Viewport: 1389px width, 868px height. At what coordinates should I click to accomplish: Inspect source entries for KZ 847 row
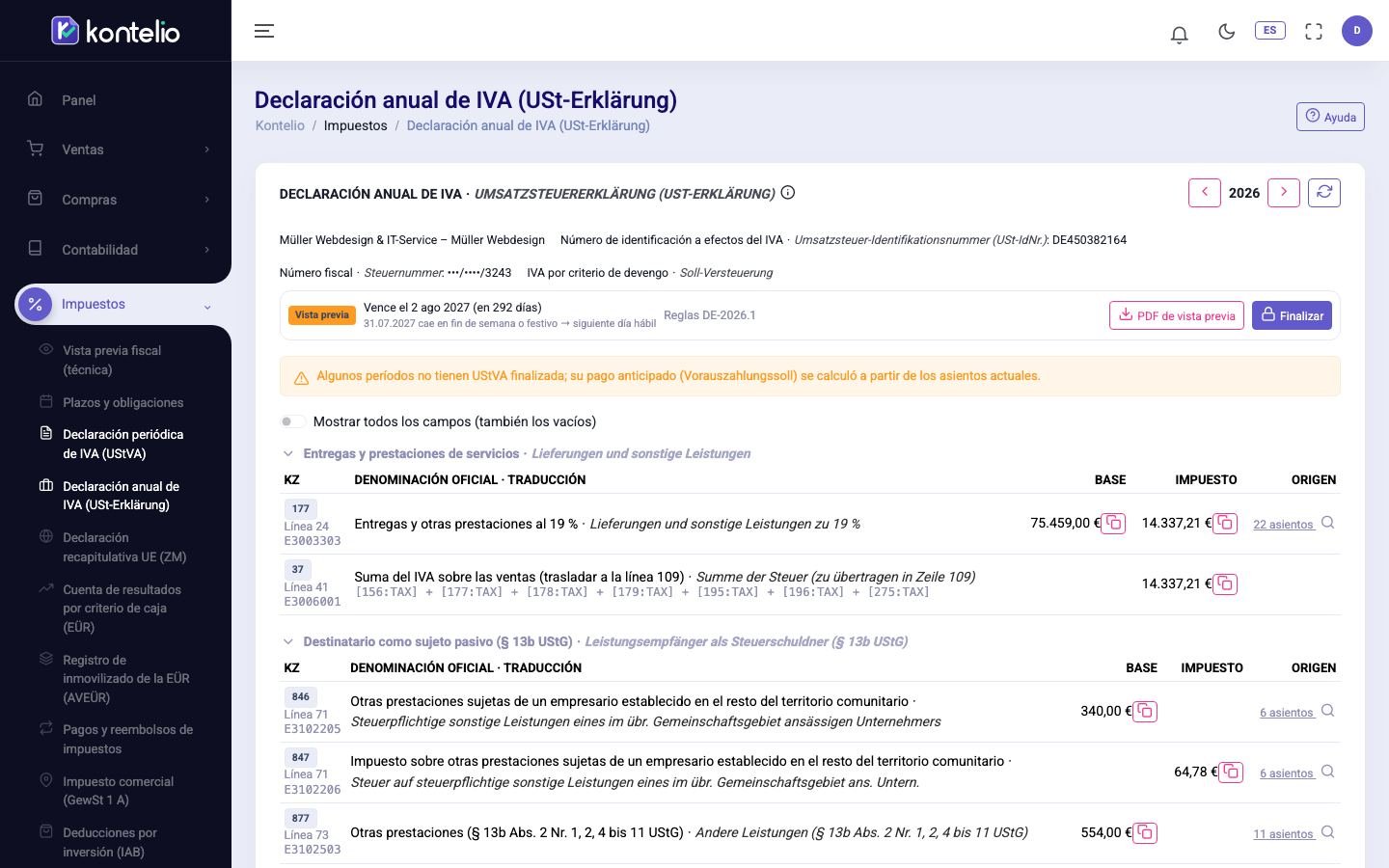pos(1328,772)
